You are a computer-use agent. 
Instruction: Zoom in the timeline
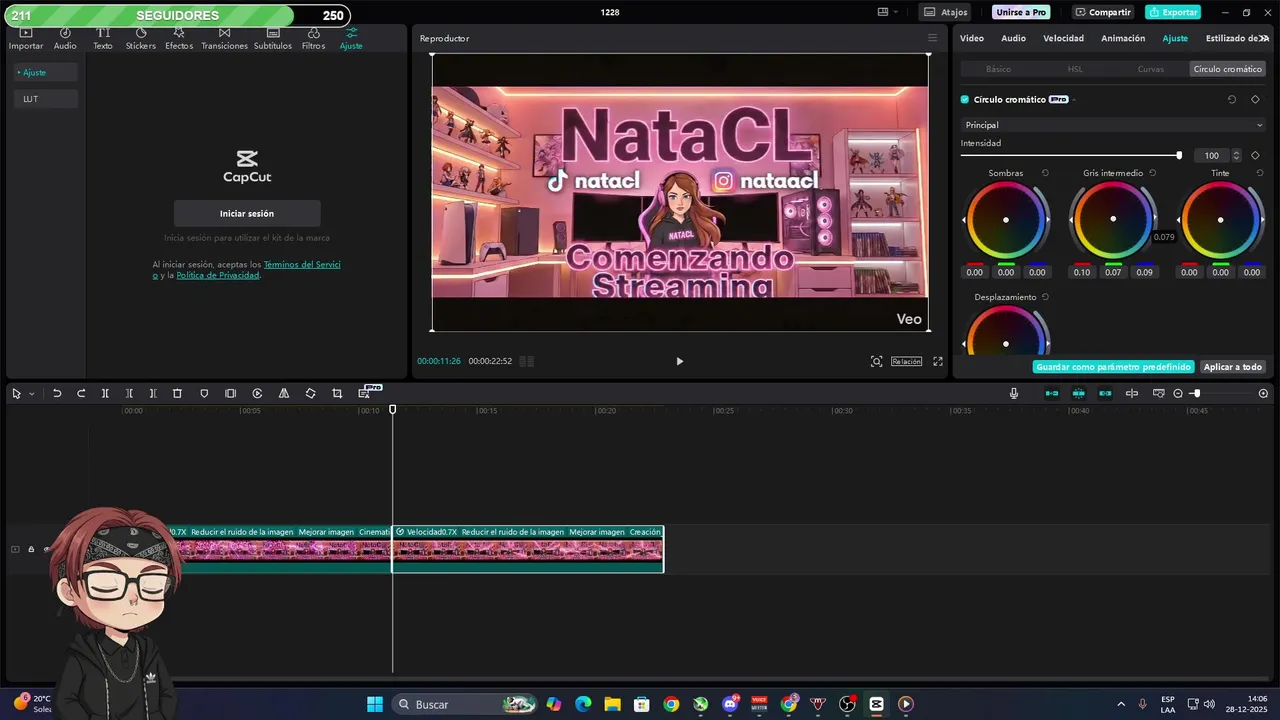(x=1263, y=394)
